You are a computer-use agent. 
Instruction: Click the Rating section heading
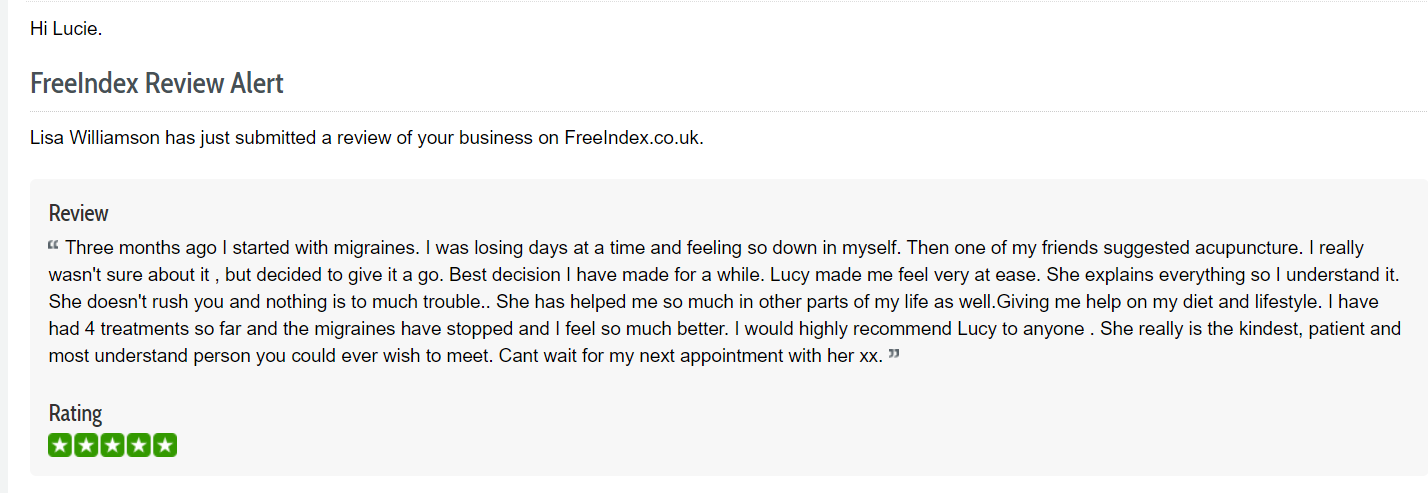[x=75, y=413]
